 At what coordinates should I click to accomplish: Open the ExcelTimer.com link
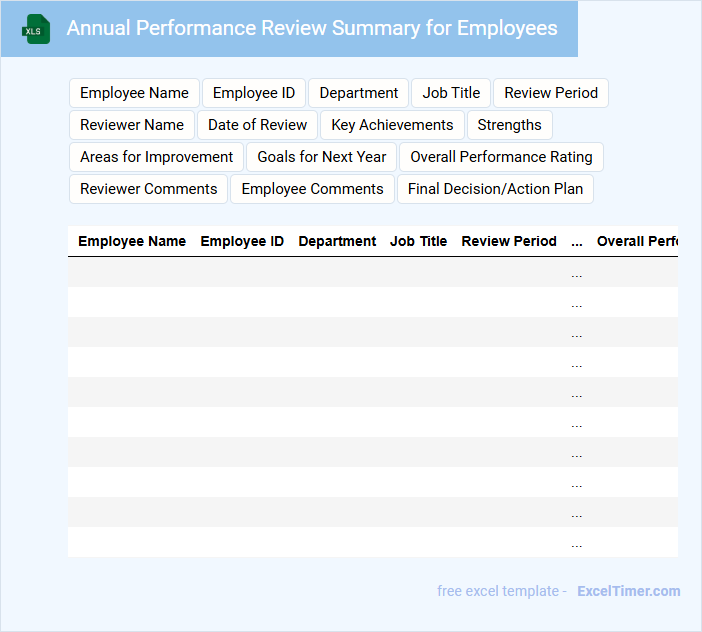(x=628, y=591)
